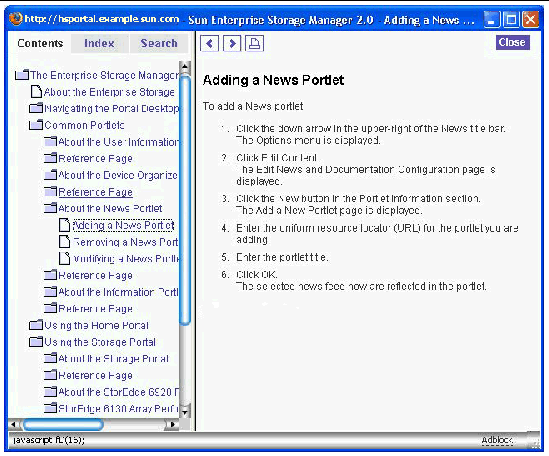Click the purple Close button

512,42
